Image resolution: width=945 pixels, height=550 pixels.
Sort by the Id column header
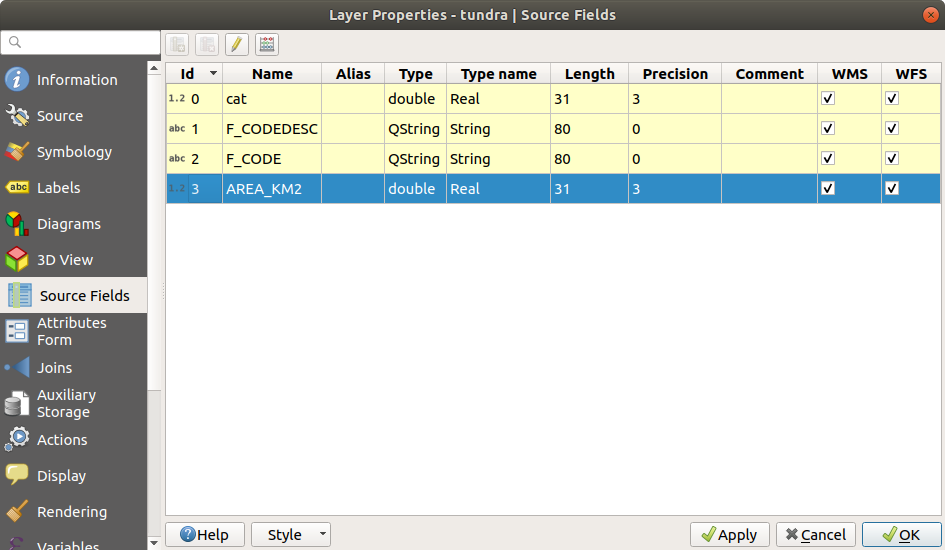(x=194, y=73)
